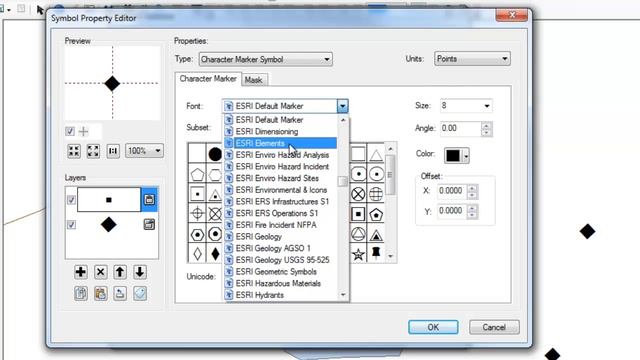Select the Character Marker tab
Screen dimensions: 640x360
(208, 79)
